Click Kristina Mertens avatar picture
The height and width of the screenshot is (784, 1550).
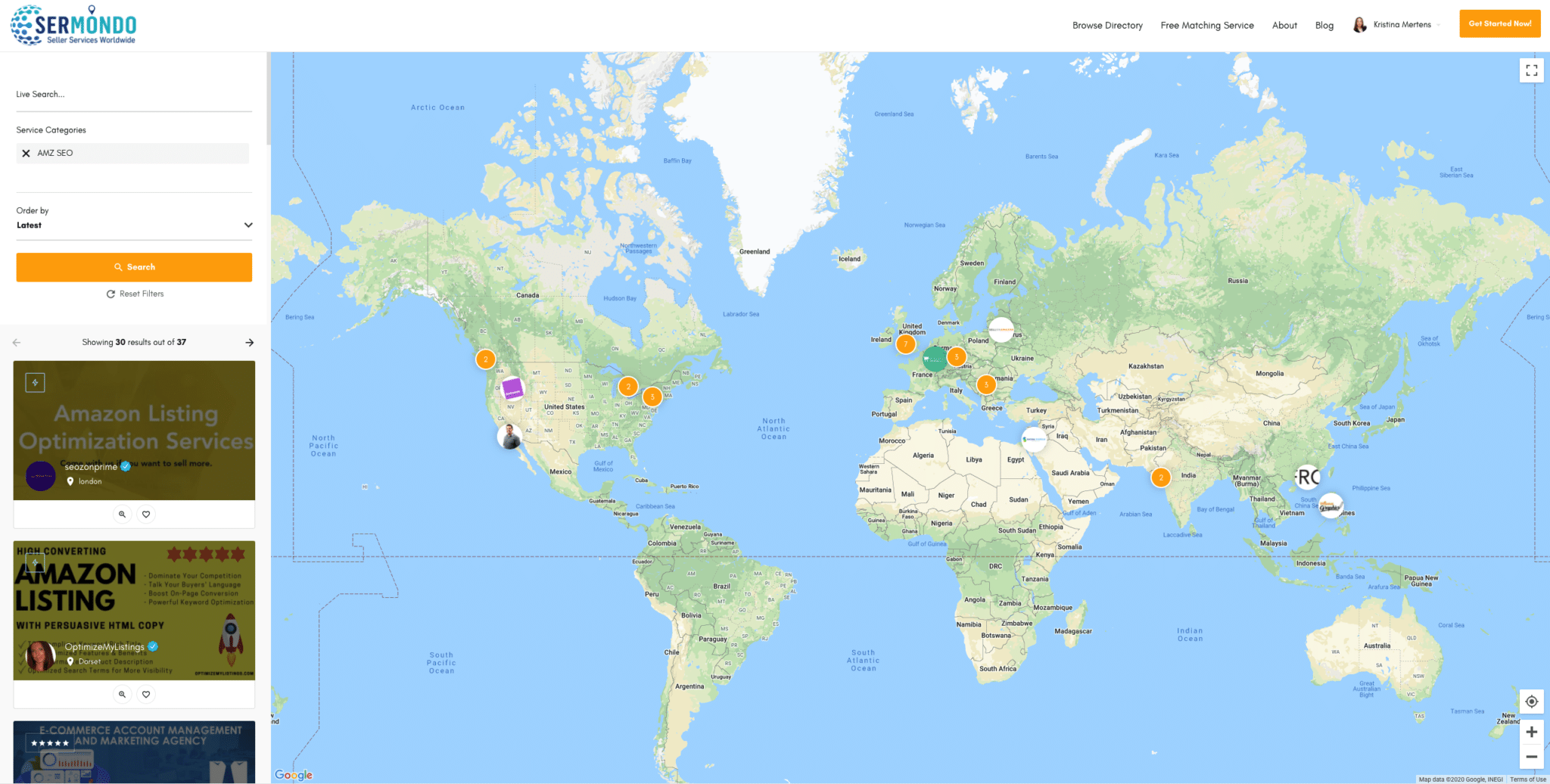tap(1360, 25)
